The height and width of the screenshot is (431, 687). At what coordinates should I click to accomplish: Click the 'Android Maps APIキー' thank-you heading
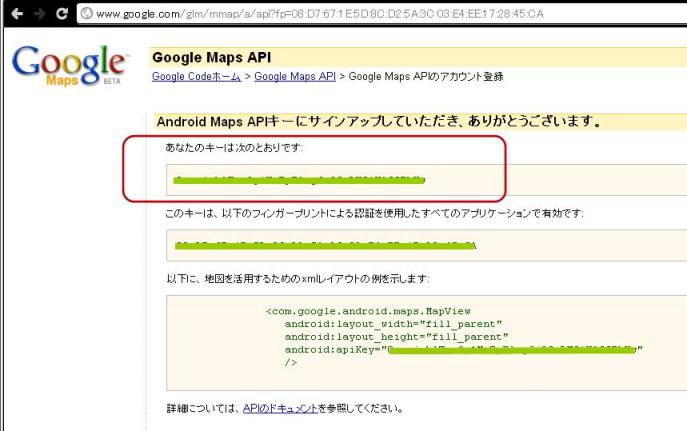coord(379,121)
